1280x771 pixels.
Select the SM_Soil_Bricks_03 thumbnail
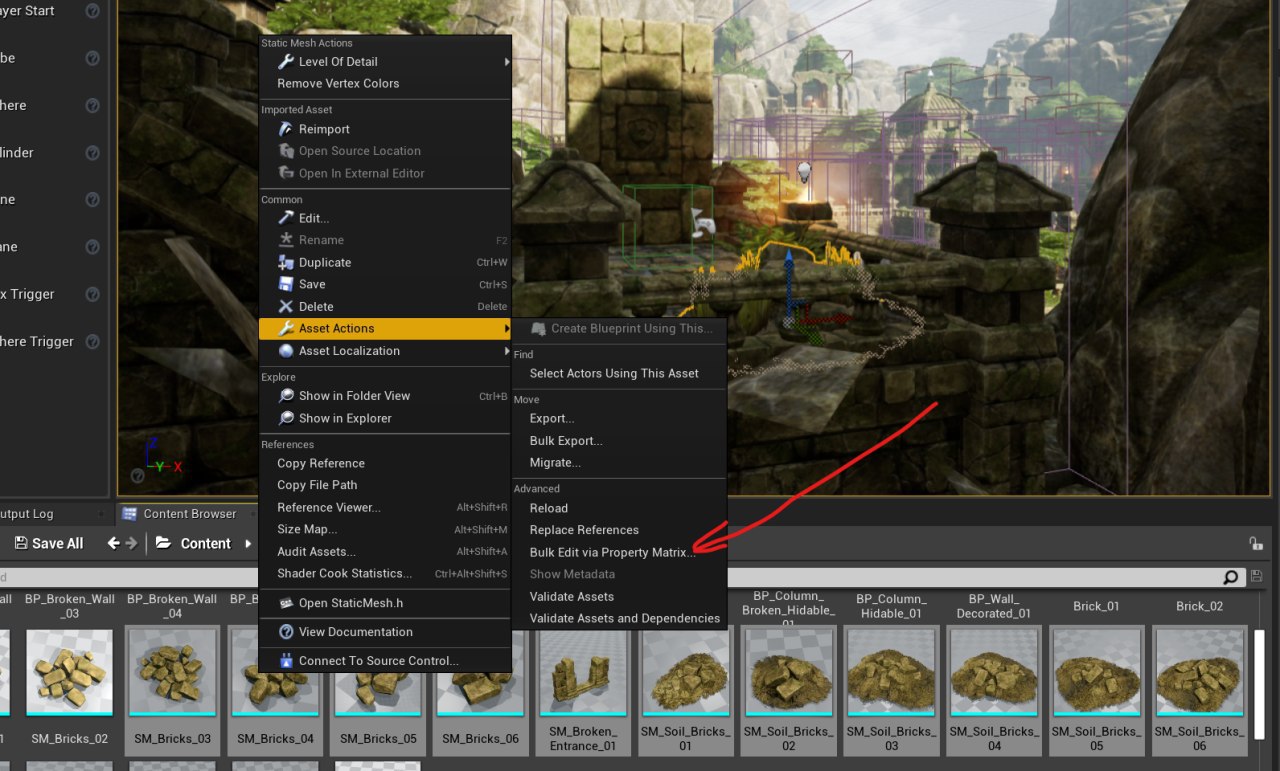pos(891,671)
